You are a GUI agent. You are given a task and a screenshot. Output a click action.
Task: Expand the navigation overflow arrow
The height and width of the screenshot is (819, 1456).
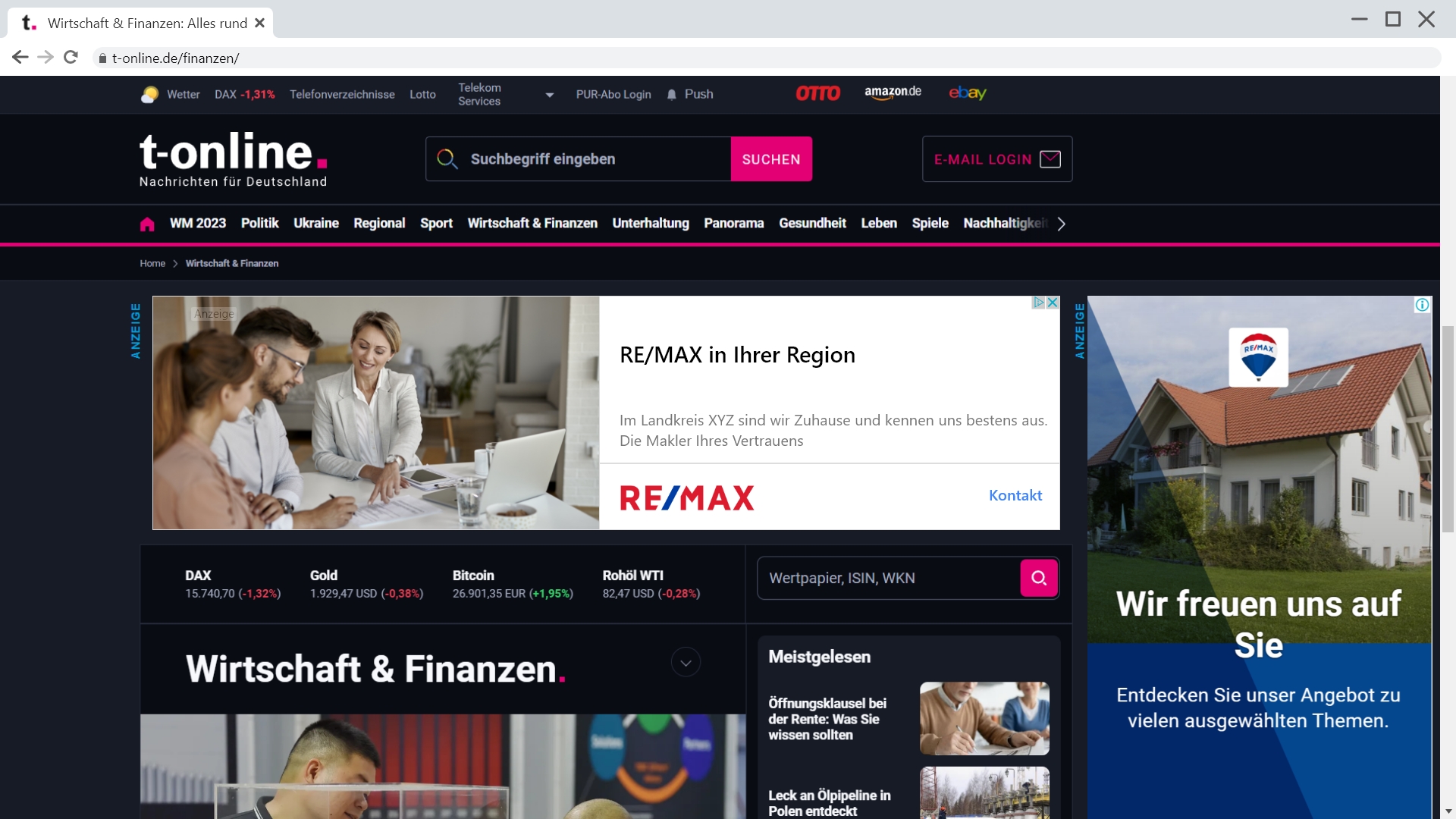[x=1062, y=224]
